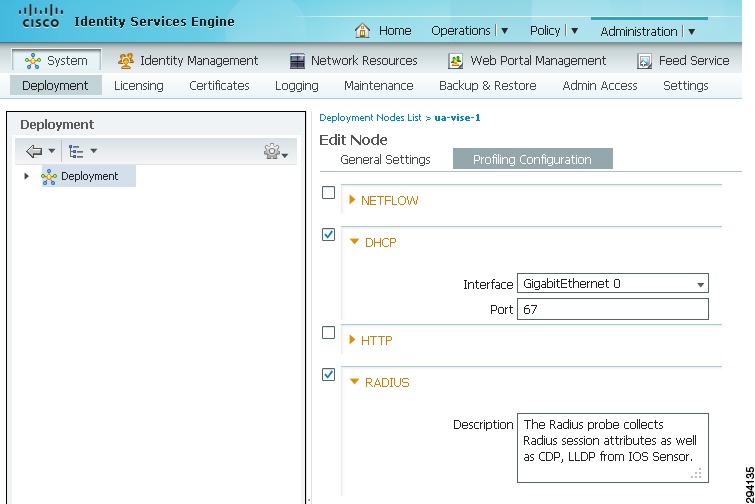The image size is (755, 504).
Task: Click the DHCP section title
Action: tap(380, 243)
